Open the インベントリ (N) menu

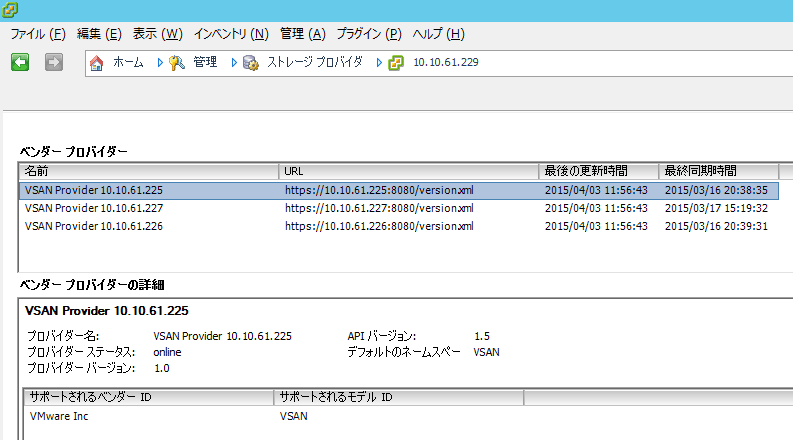(231, 34)
